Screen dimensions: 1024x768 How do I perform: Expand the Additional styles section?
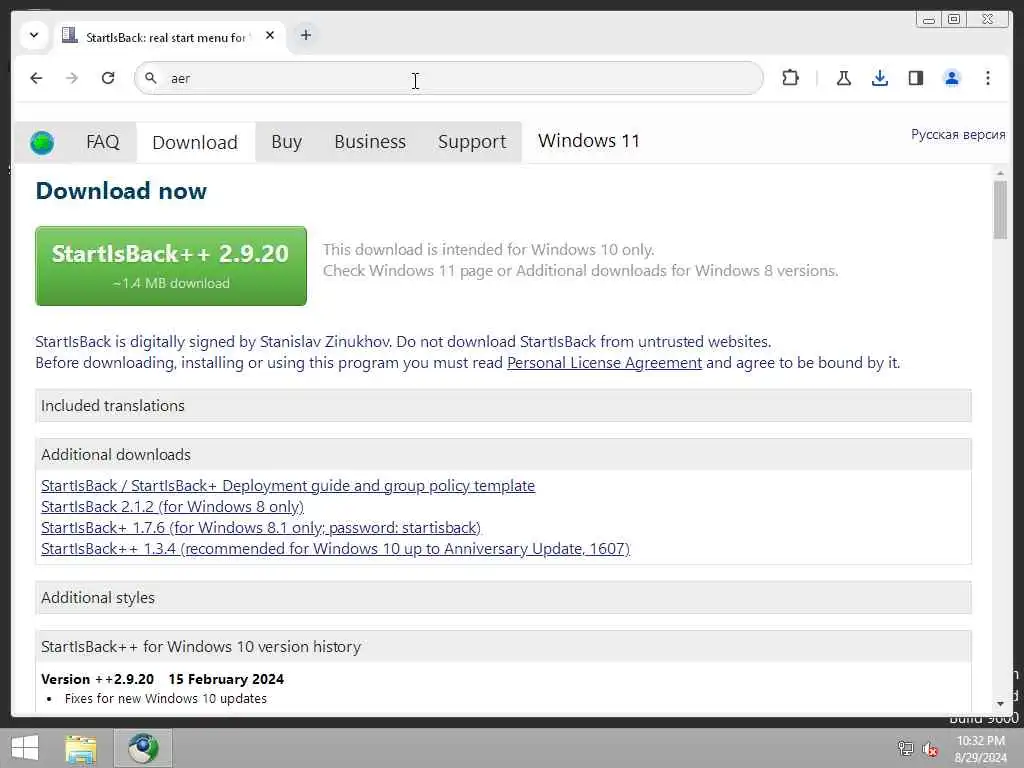pos(504,598)
